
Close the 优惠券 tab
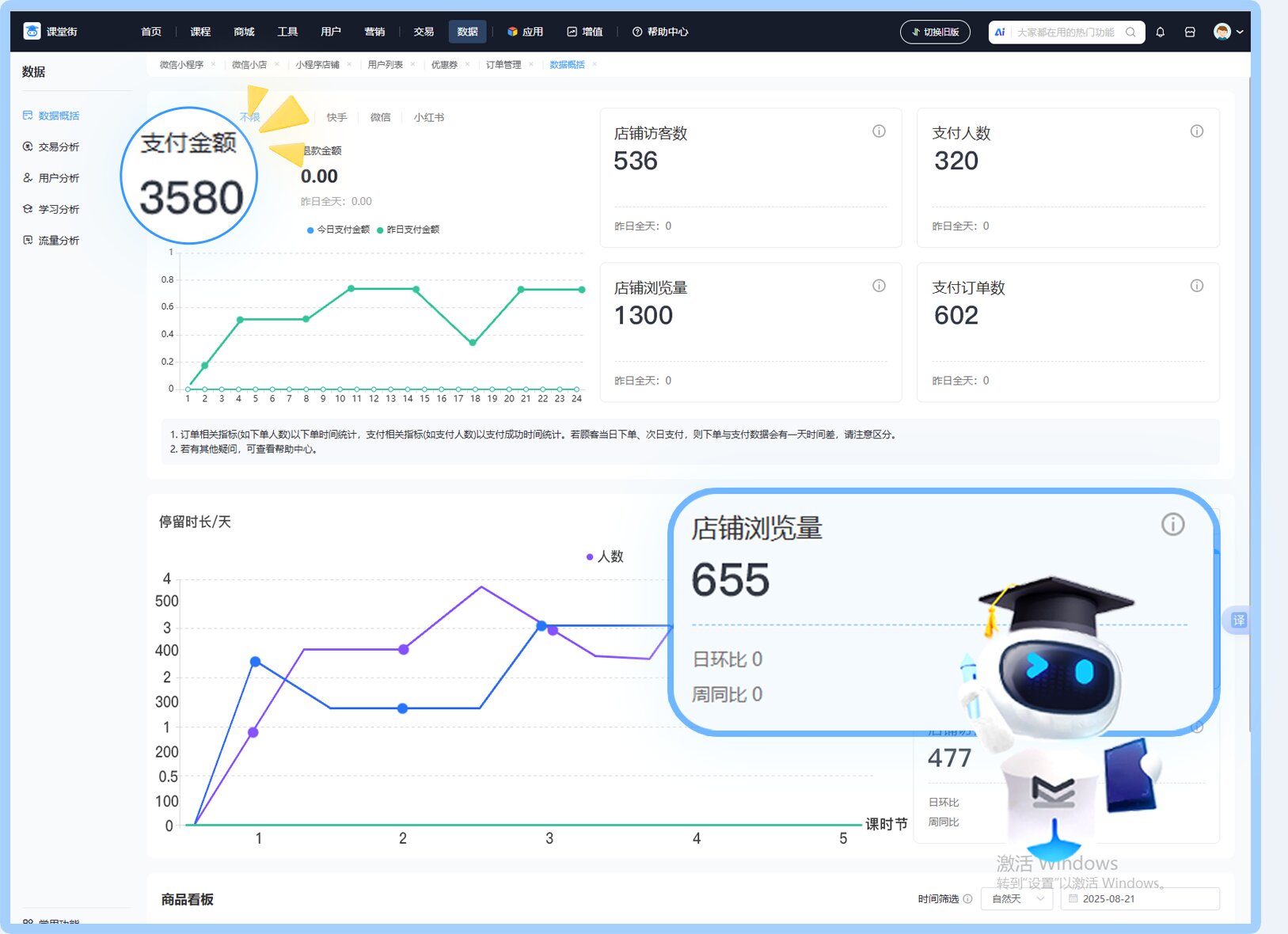467,64
